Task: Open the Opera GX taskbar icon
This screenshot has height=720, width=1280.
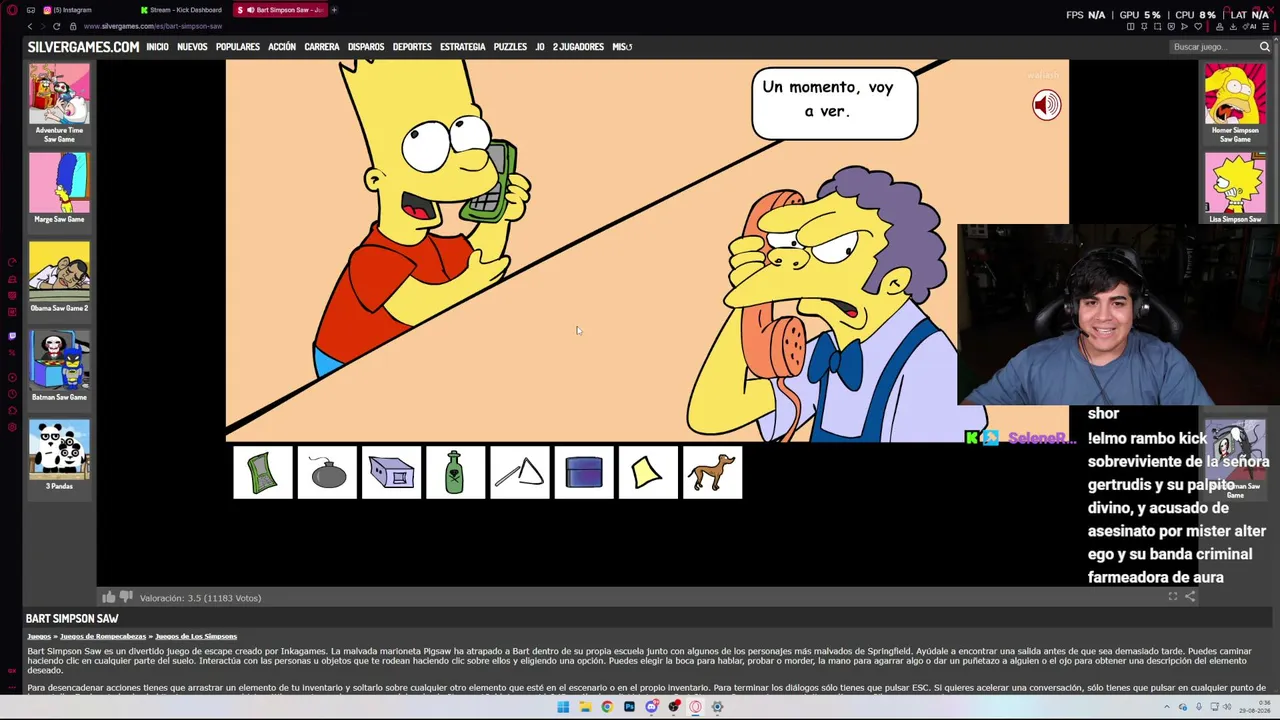Action: tap(695, 707)
